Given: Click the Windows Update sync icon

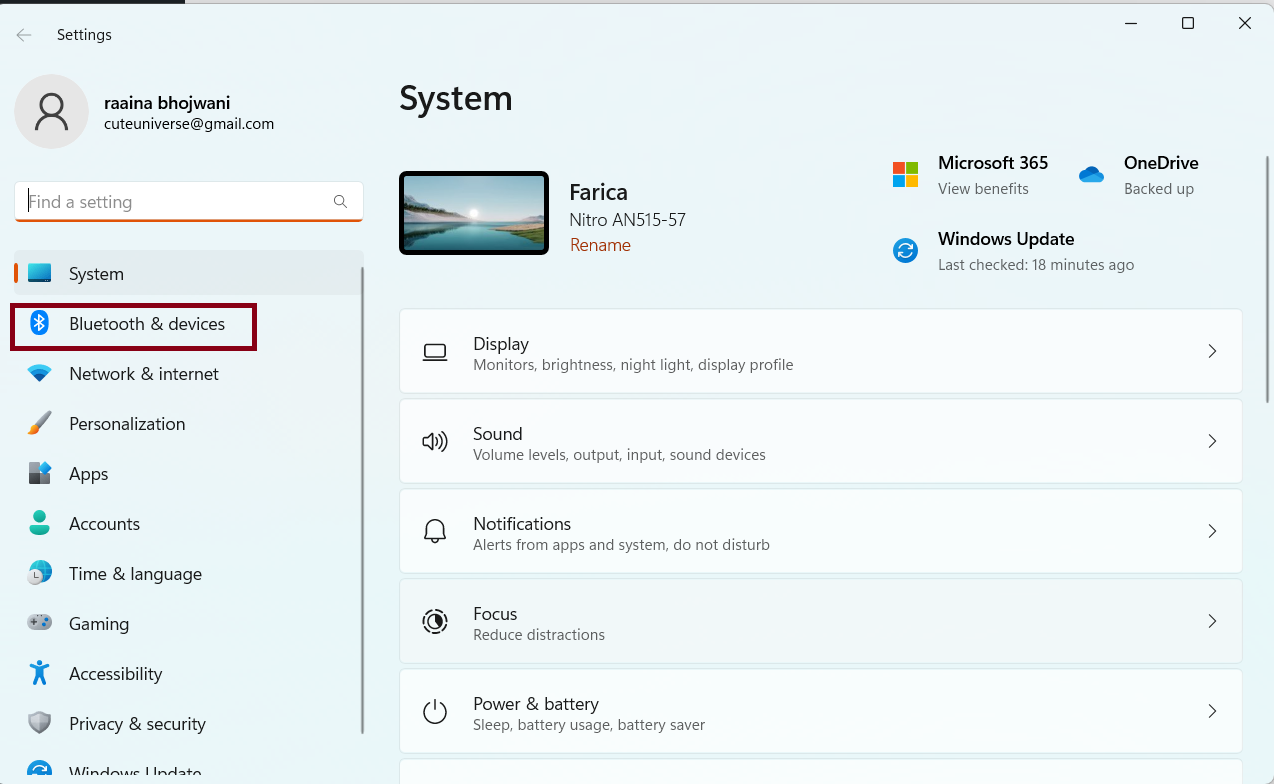Looking at the screenshot, I should (x=905, y=250).
